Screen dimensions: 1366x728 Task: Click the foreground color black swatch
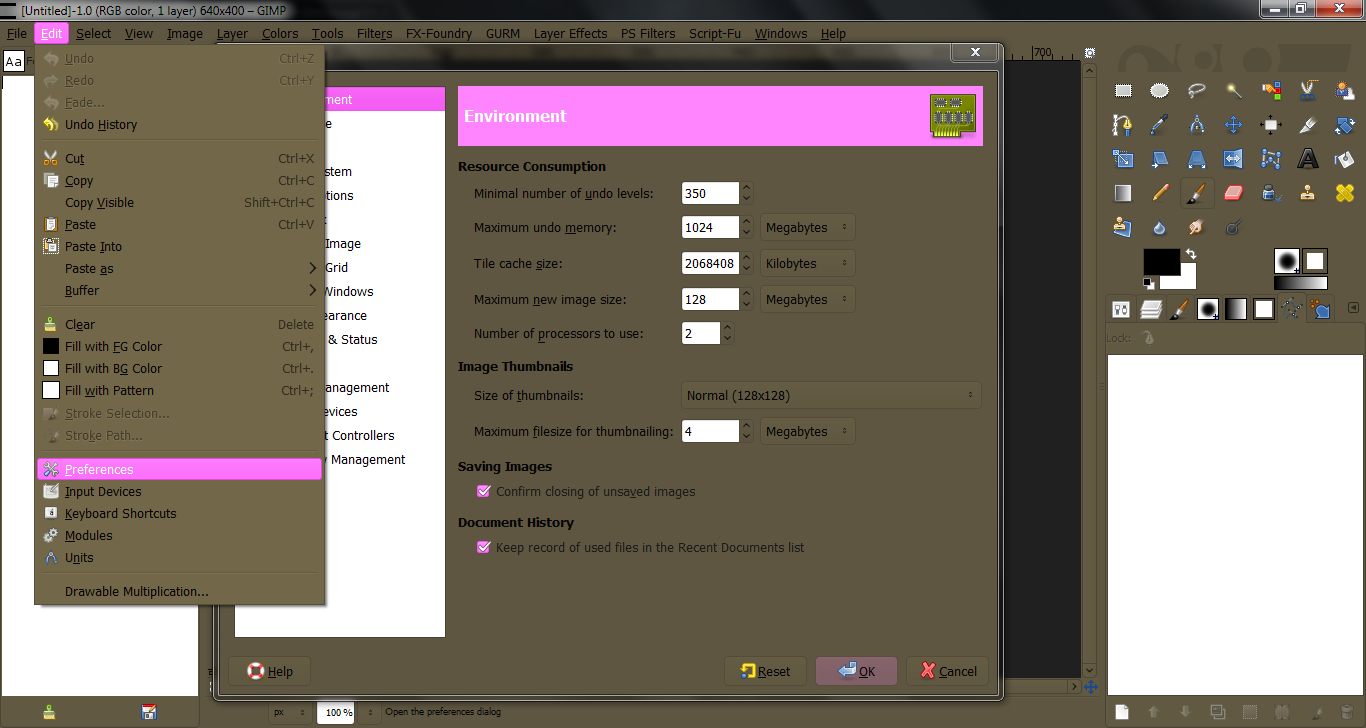click(x=1161, y=261)
